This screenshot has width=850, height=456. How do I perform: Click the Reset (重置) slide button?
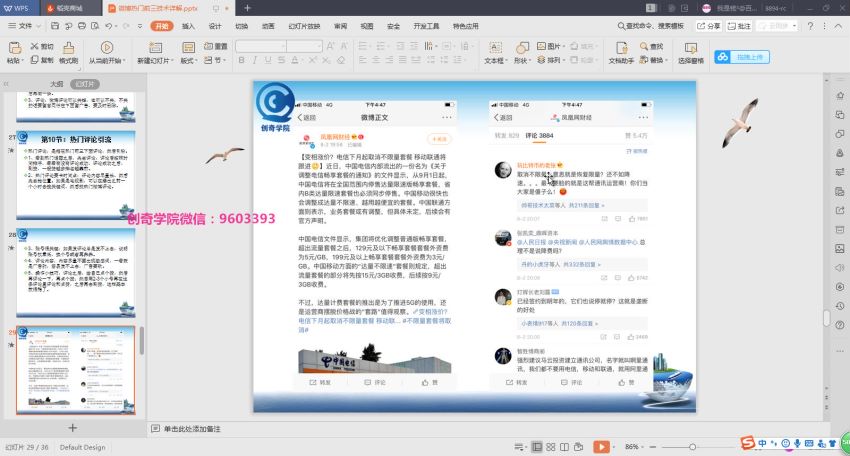pos(216,47)
